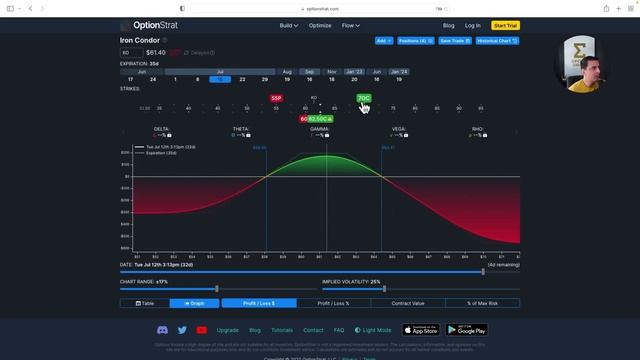The image size is (640, 360).
Task: Open the FAQ footer link
Action: pyautogui.click(x=339, y=330)
